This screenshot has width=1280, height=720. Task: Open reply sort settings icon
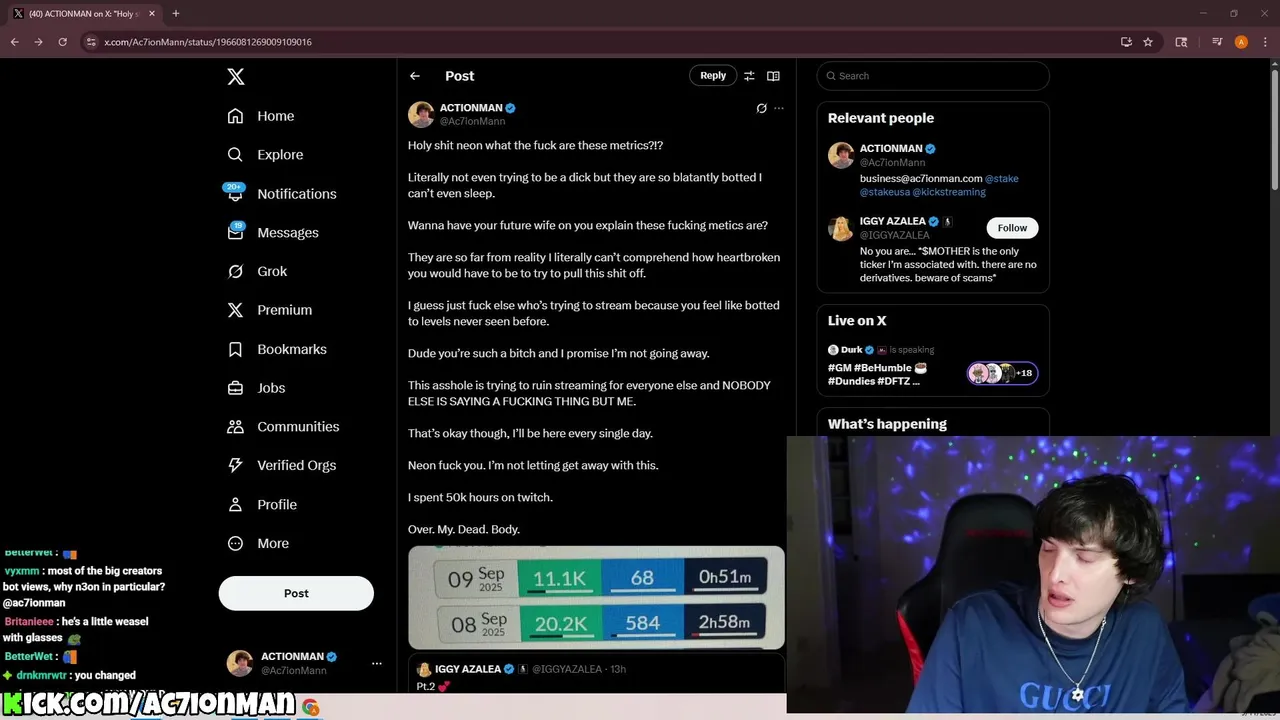749,76
